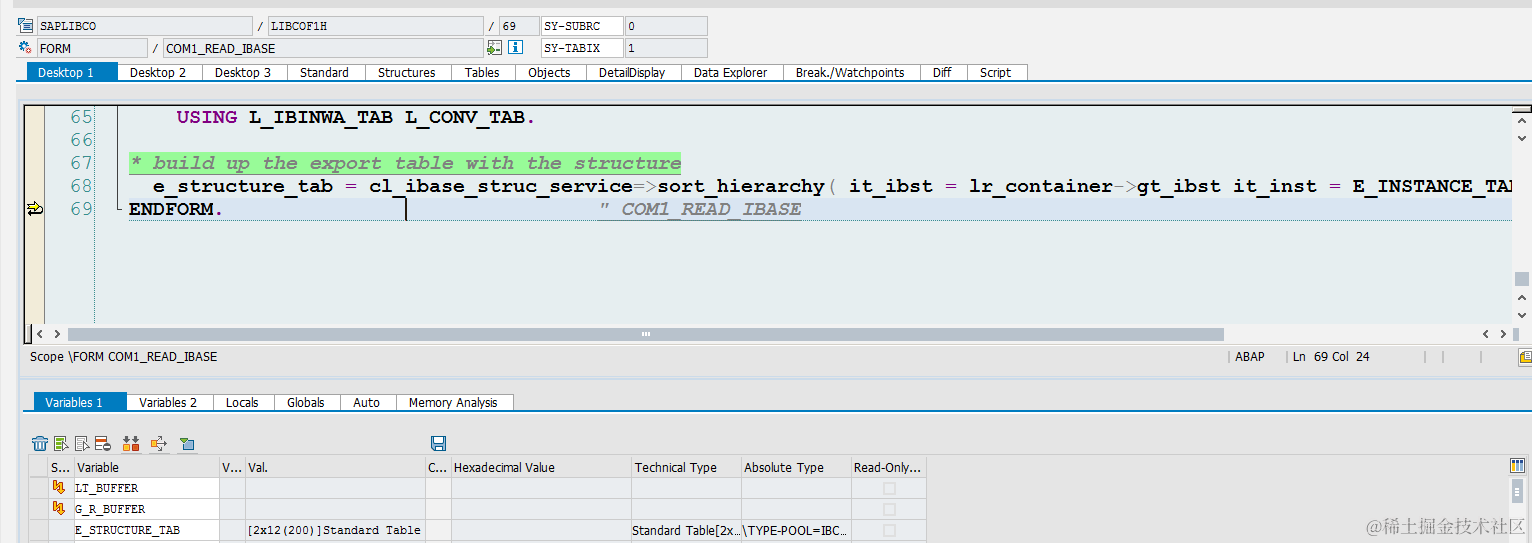Click the Hexadecimal Value column header
This screenshot has width=1532, height=543.
[x=541, y=467]
